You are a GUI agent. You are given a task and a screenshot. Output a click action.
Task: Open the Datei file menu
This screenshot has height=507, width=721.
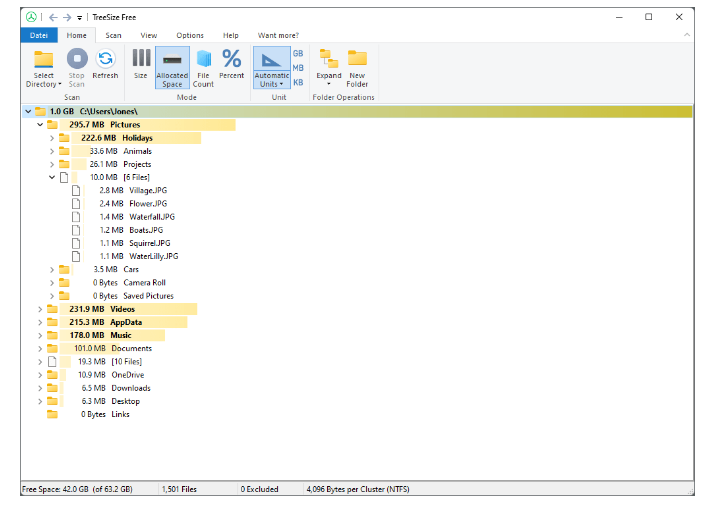(39, 35)
